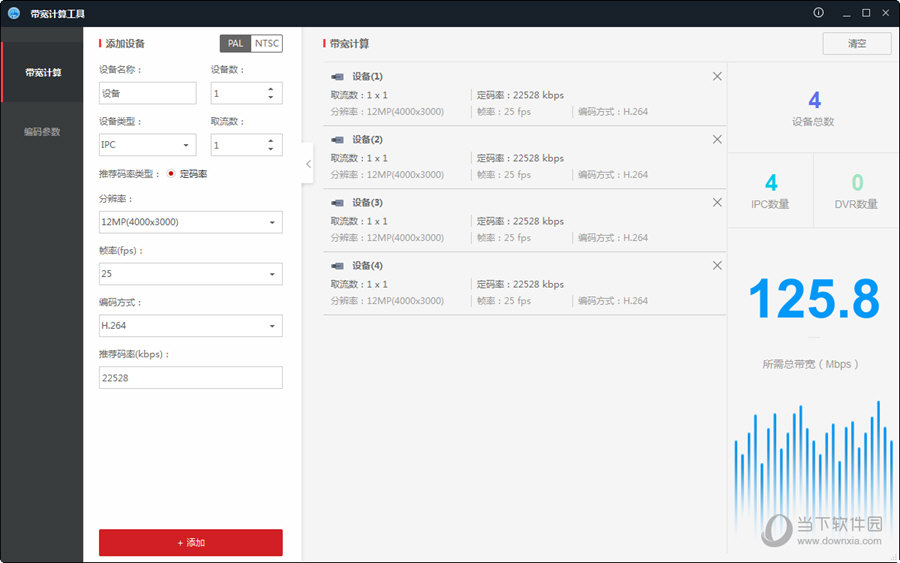Click the info icon in title bar
Image resolution: width=900 pixels, height=563 pixels.
coord(818,13)
